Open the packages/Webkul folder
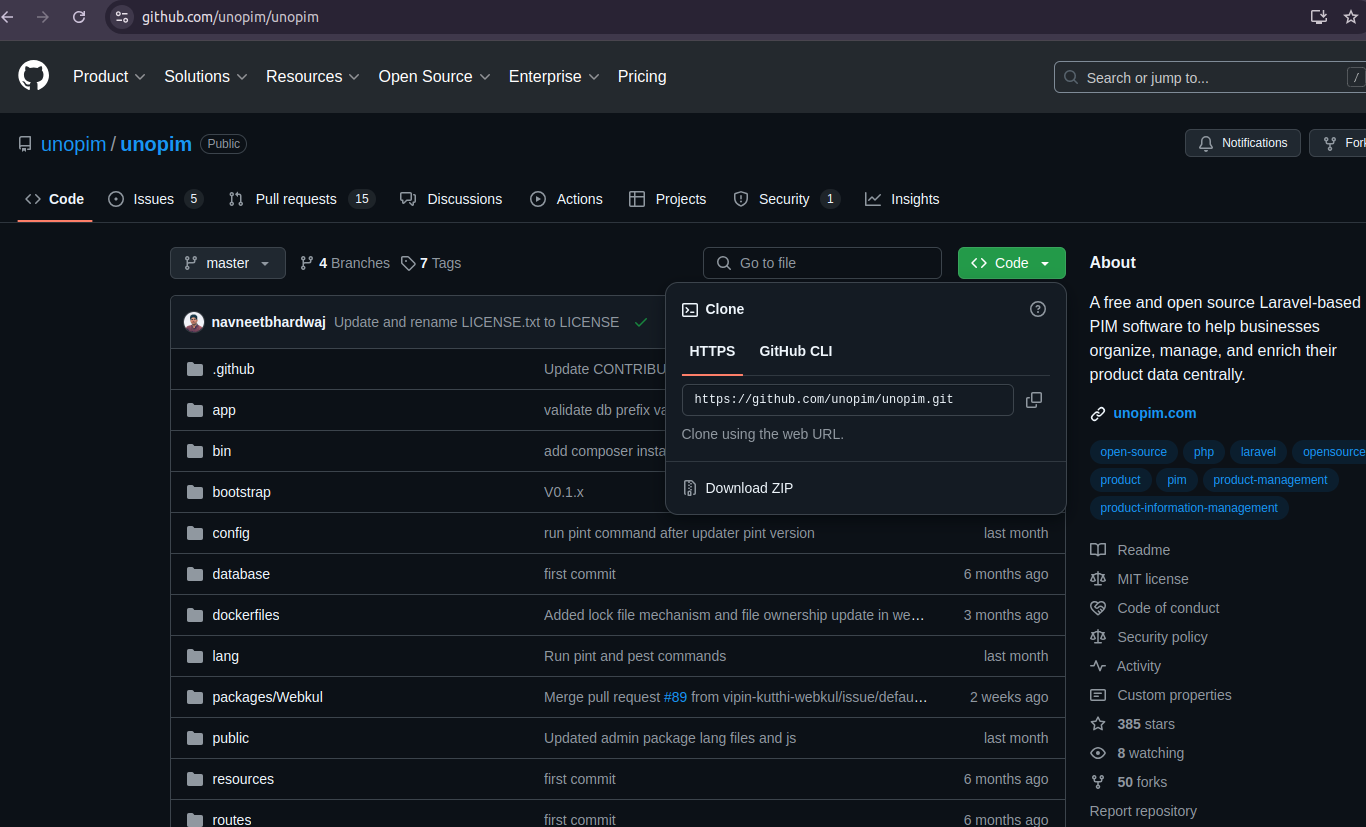This screenshot has height=827, width=1366. (x=267, y=697)
